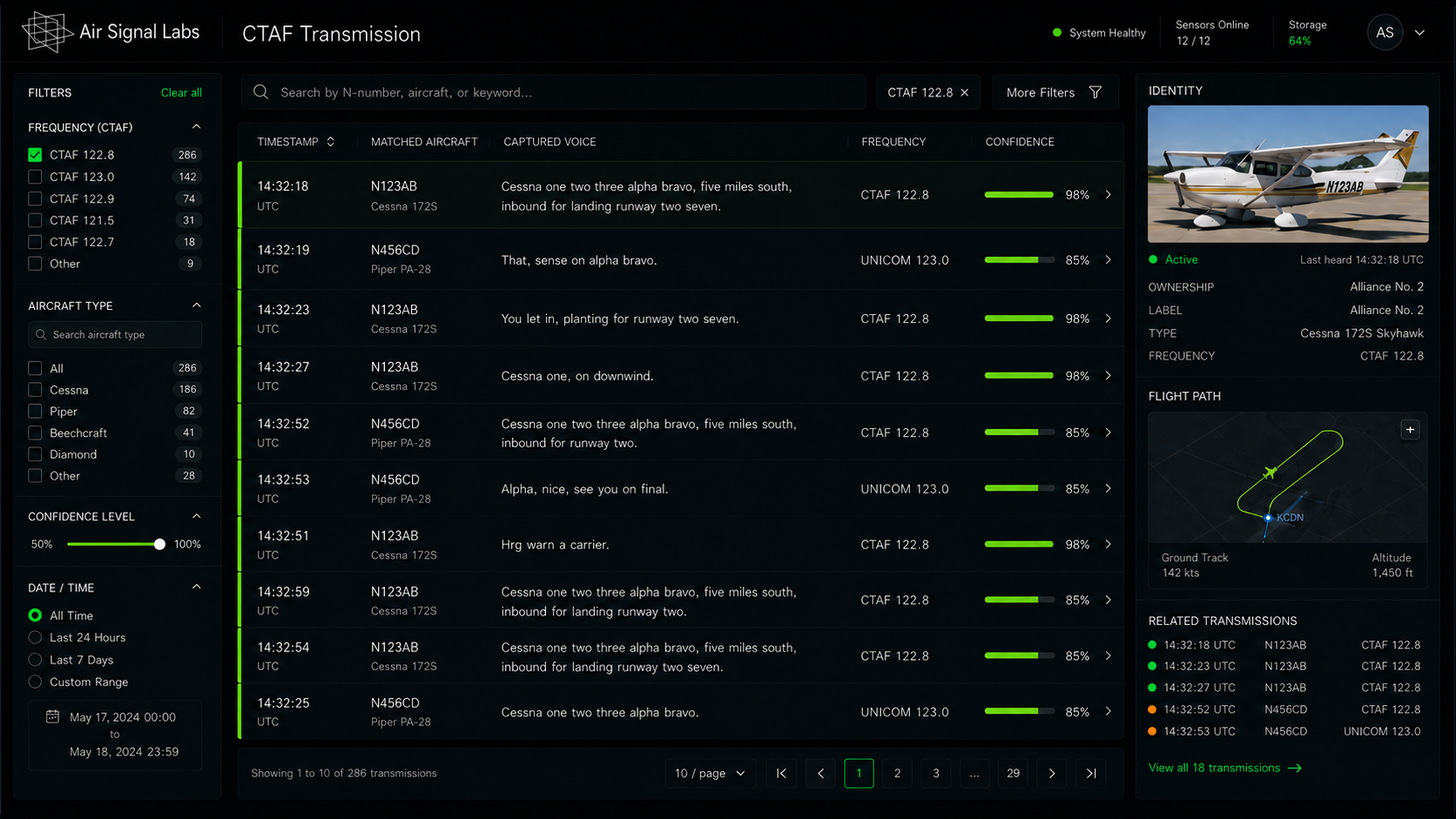Go to page 29
The height and width of the screenshot is (819, 1456).
tap(1014, 773)
